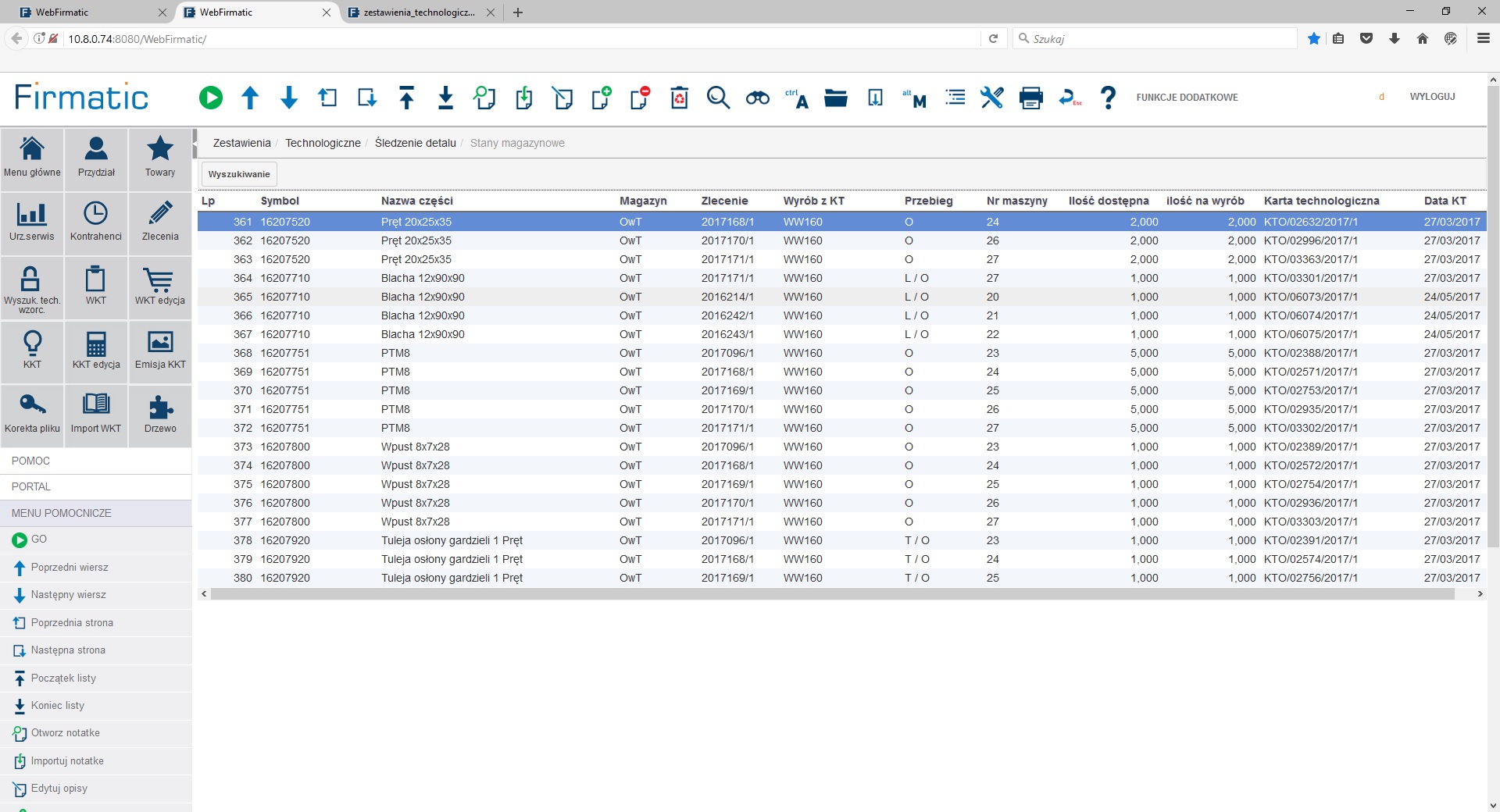This screenshot has width=1500, height=812.
Task: Expand the PORTAL section
Action: 31,486
